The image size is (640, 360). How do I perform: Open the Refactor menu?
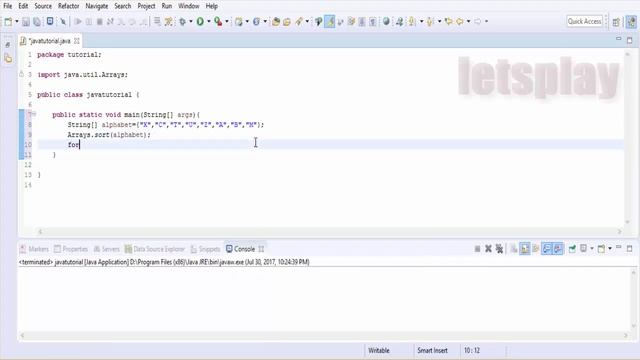click(68, 6)
